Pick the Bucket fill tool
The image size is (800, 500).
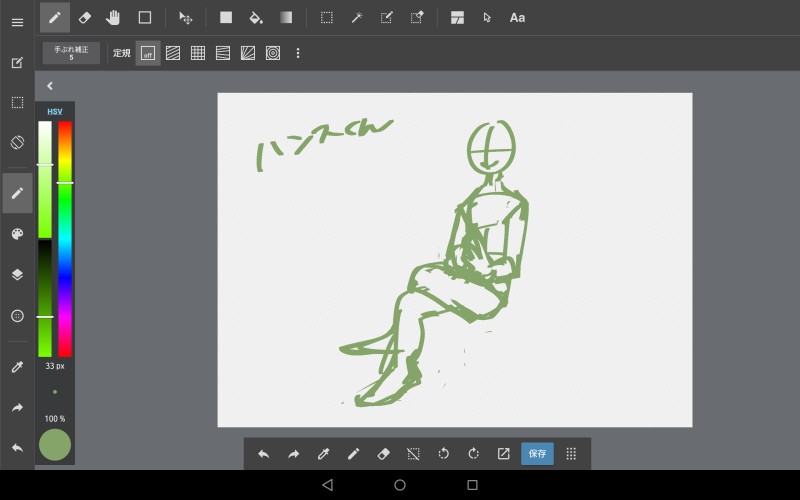[x=255, y=17]
